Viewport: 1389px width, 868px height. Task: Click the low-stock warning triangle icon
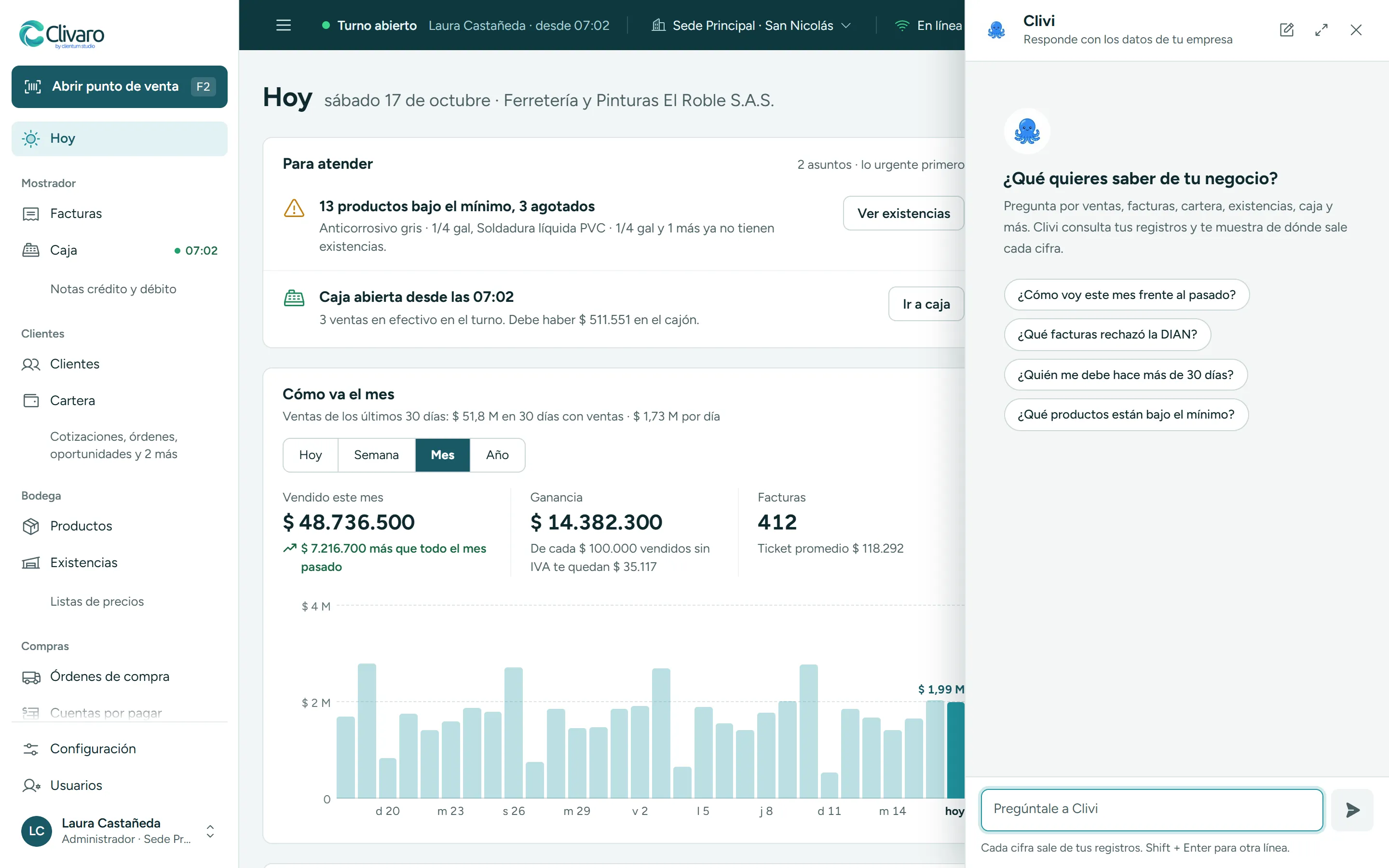point(294,208)
